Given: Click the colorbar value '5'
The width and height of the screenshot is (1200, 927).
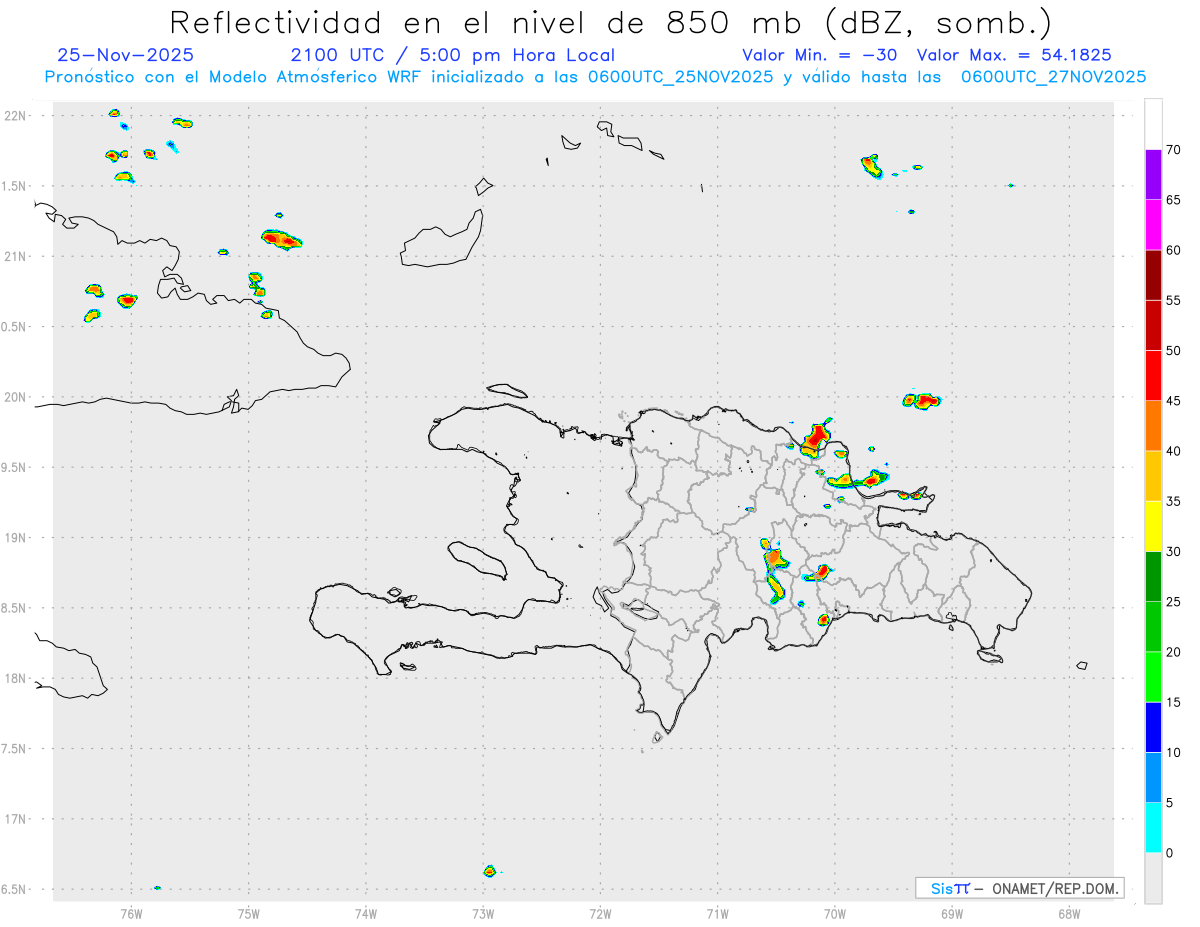Looking at the screenshot, I should [1169, 802].
